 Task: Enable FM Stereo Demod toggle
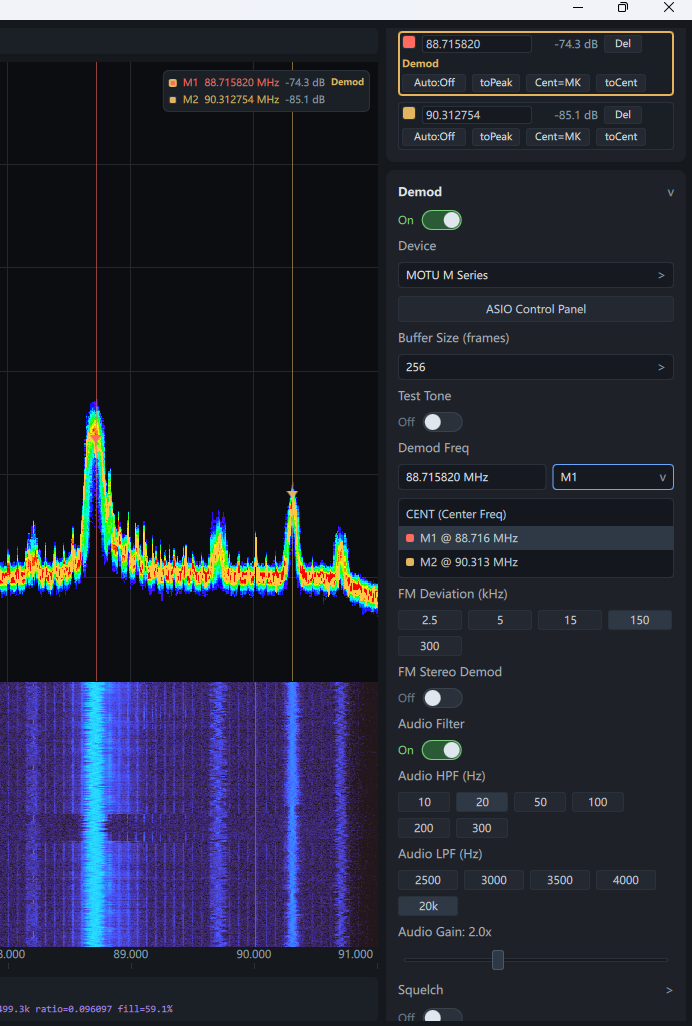coord(441,698)
